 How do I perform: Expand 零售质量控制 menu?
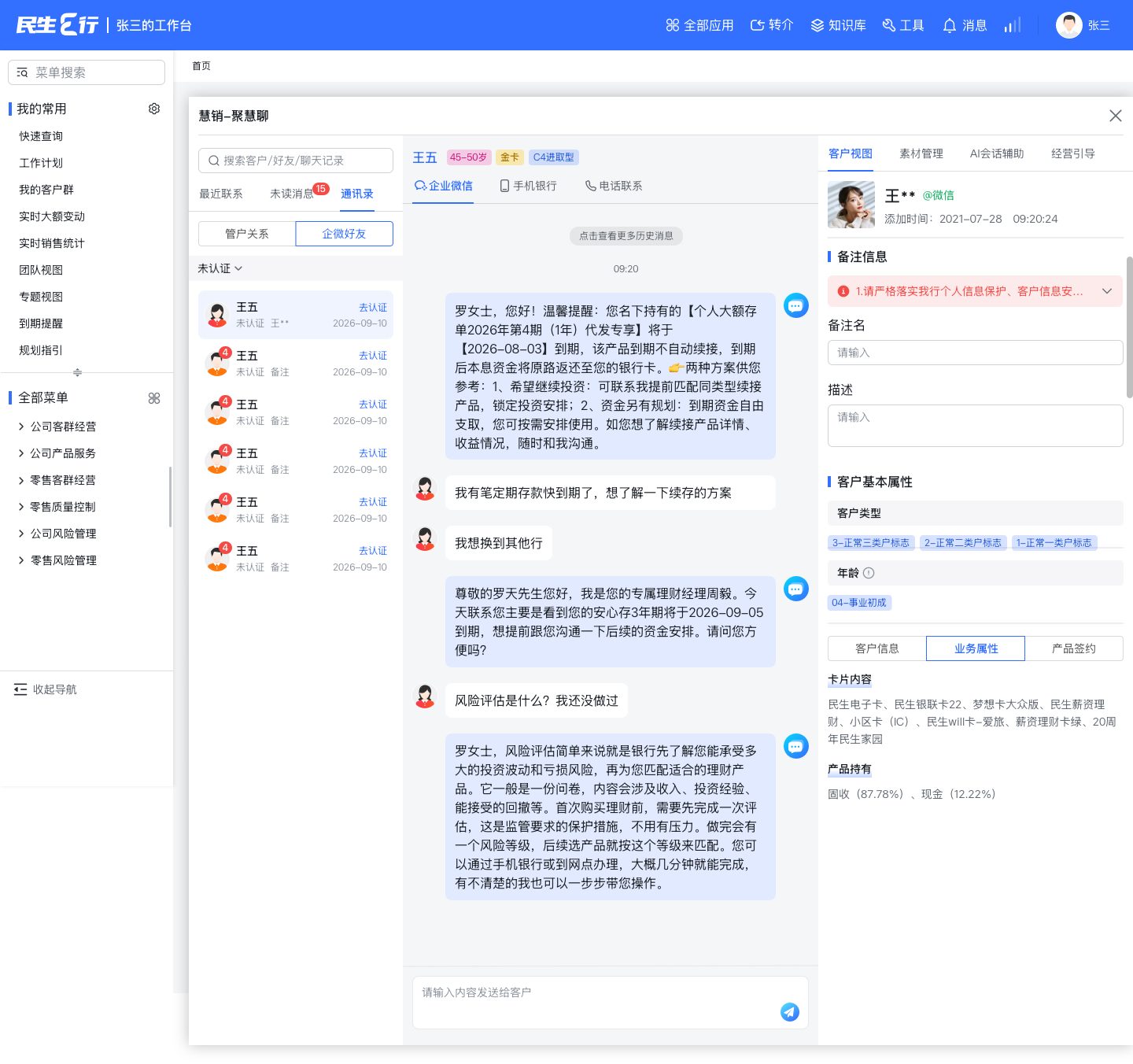[57, 507]
